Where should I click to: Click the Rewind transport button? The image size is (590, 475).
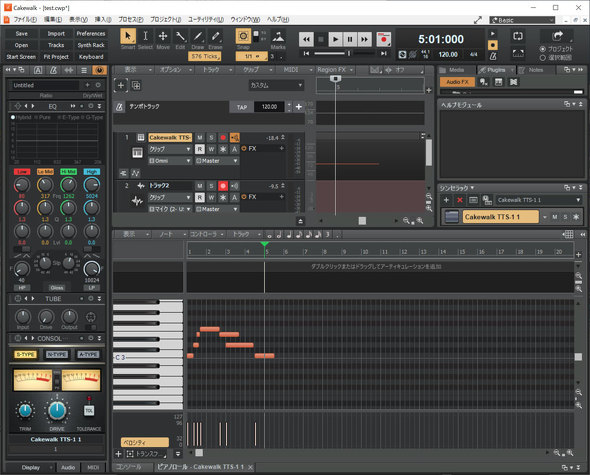click(x=306, y=39)
